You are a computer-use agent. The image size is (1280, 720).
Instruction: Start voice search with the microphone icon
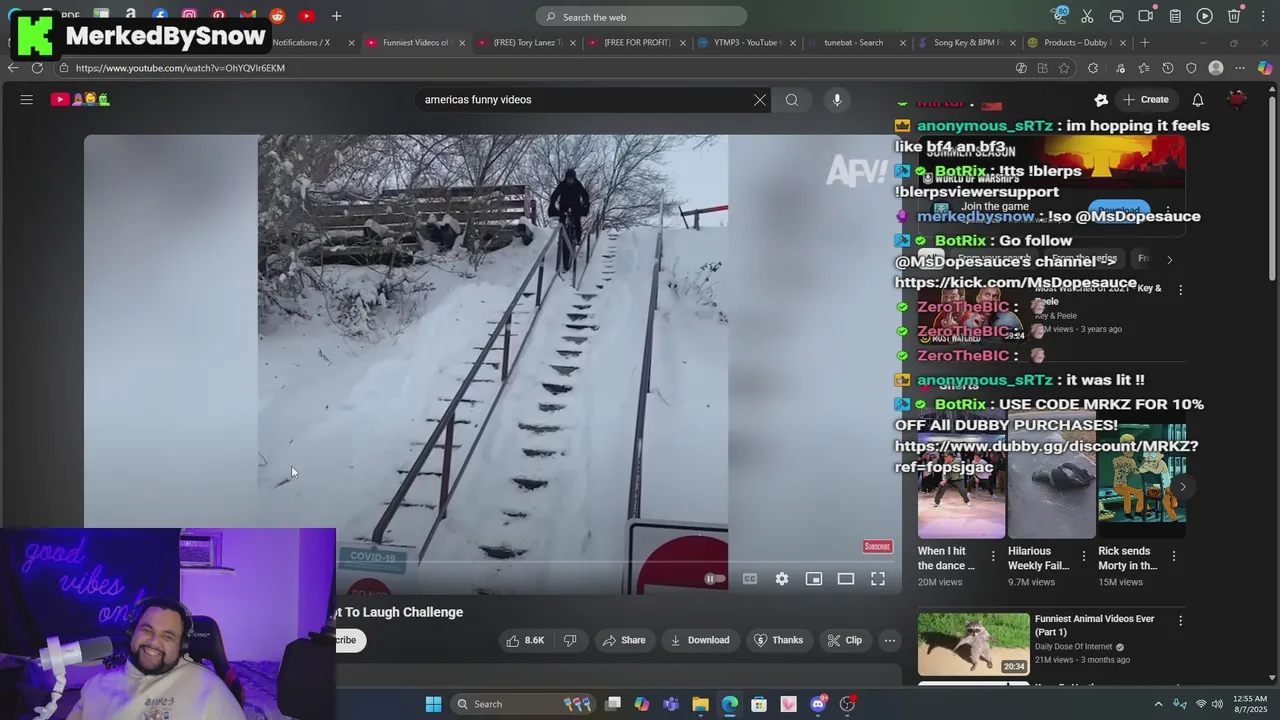(837, 100)
